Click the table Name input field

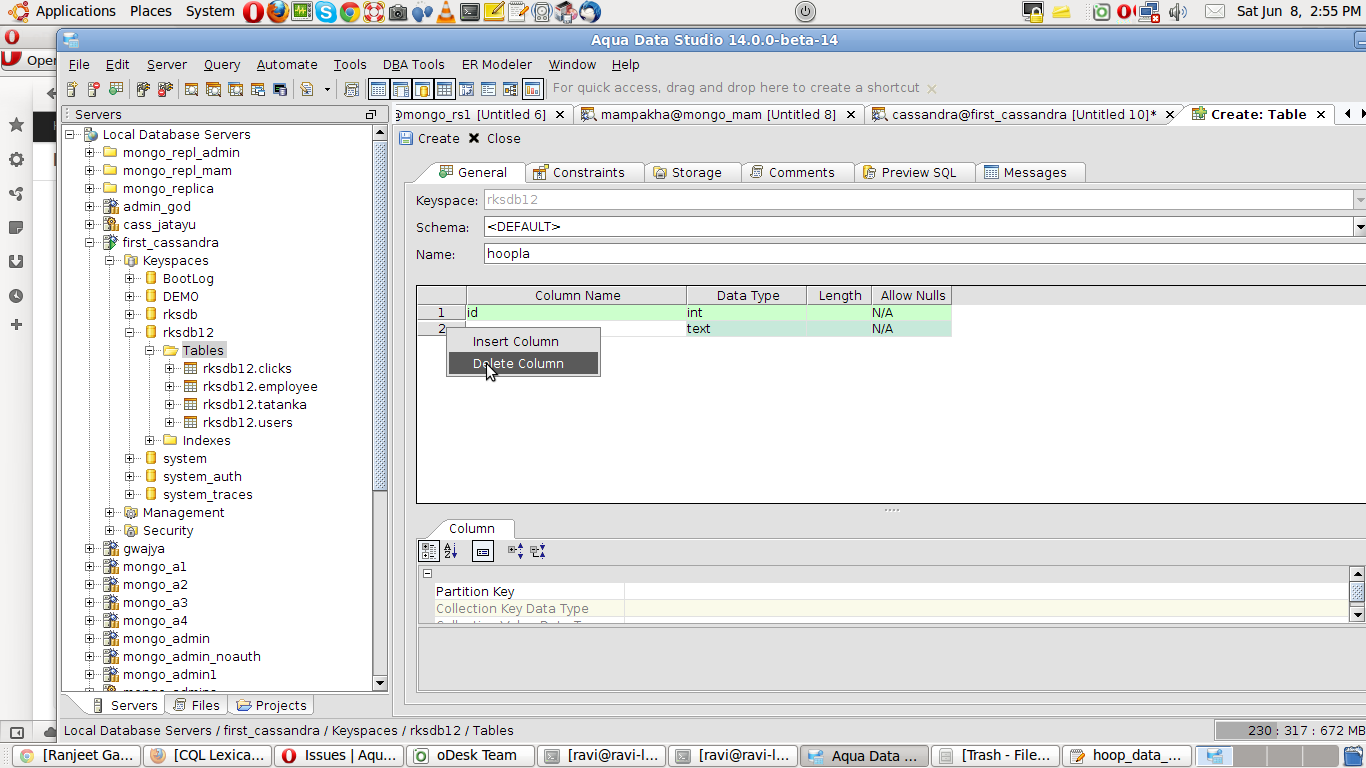[925, 254]
